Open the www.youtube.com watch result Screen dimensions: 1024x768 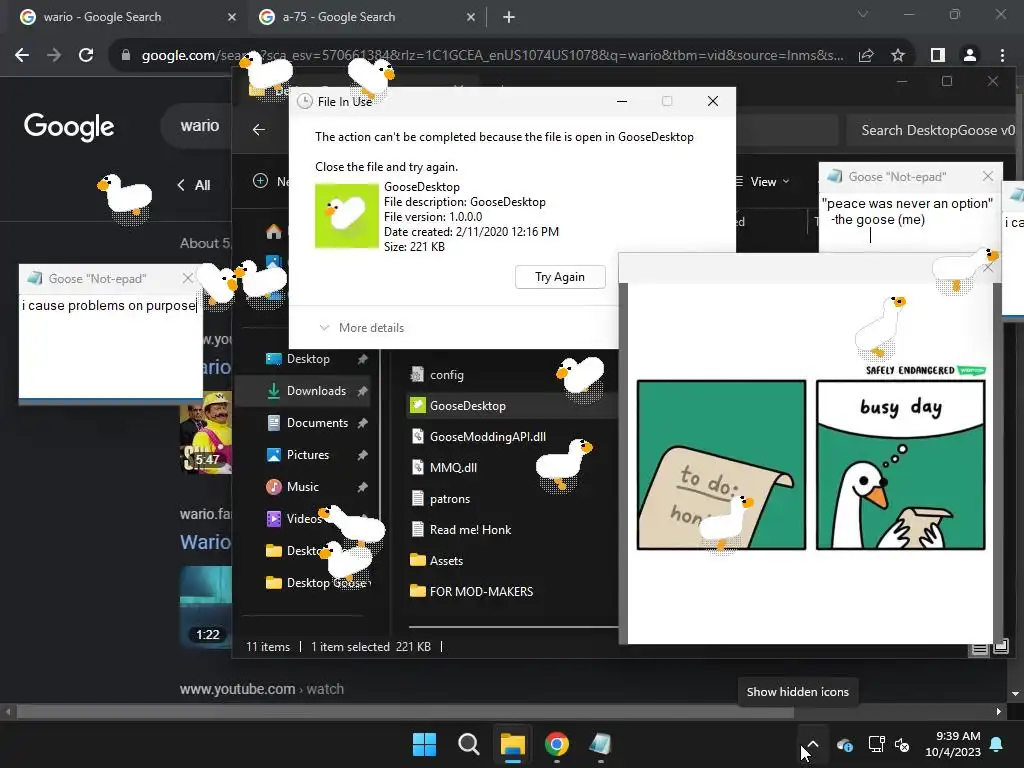[262, 689]
